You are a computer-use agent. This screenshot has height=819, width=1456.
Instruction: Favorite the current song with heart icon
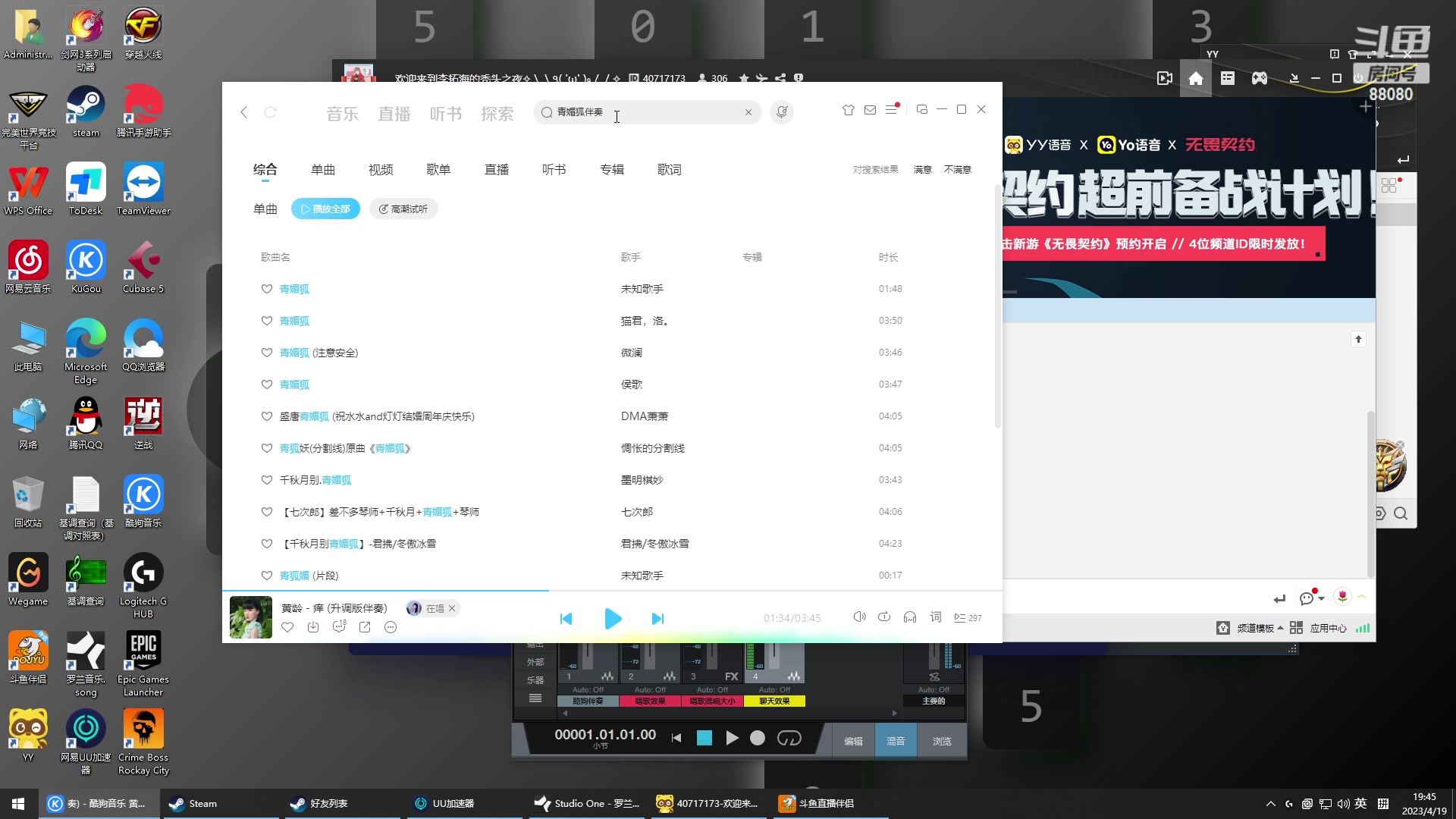click(287, 627)
